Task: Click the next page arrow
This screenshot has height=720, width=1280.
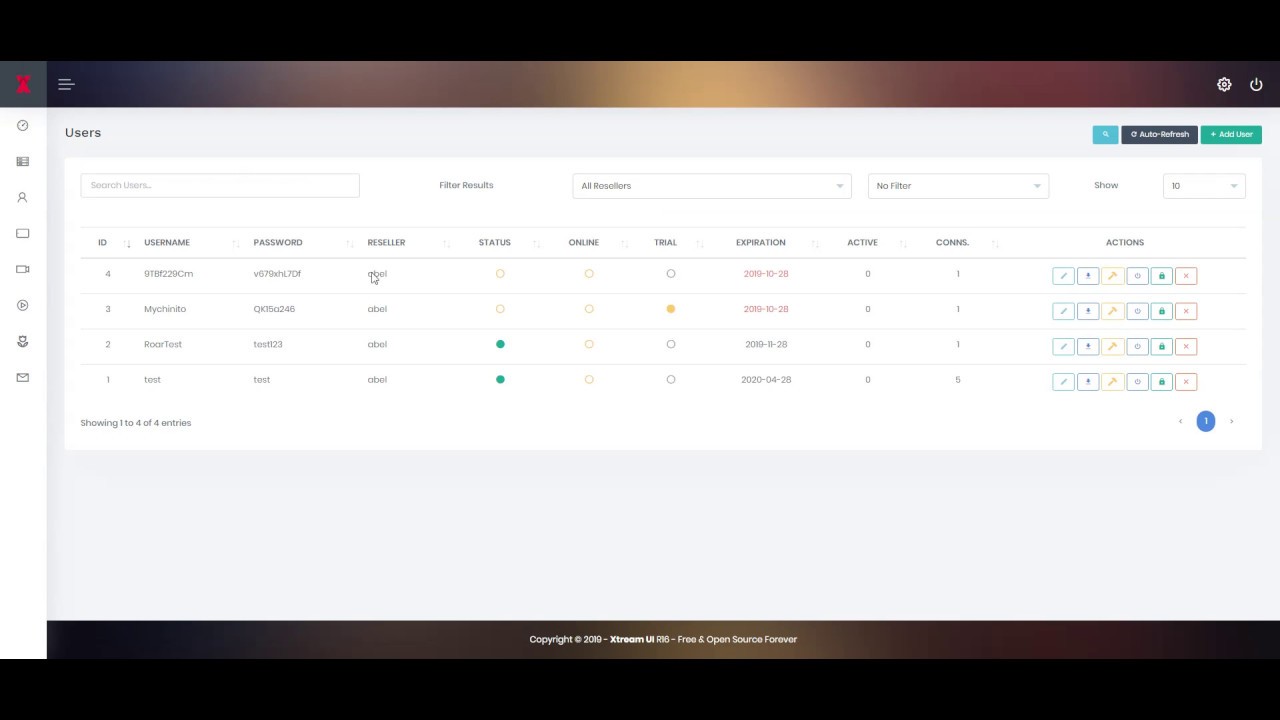Action: click(1231, 422)
